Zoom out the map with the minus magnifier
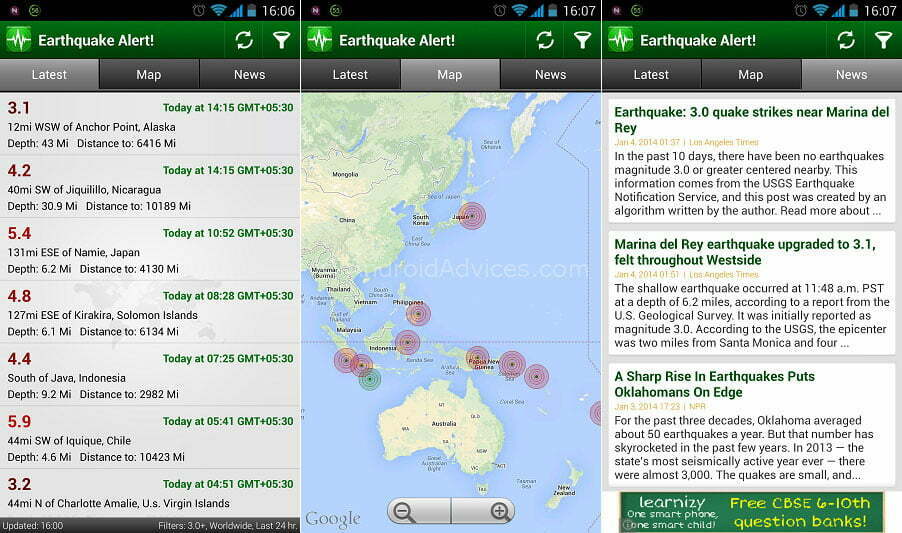 (x=419, y=511)
